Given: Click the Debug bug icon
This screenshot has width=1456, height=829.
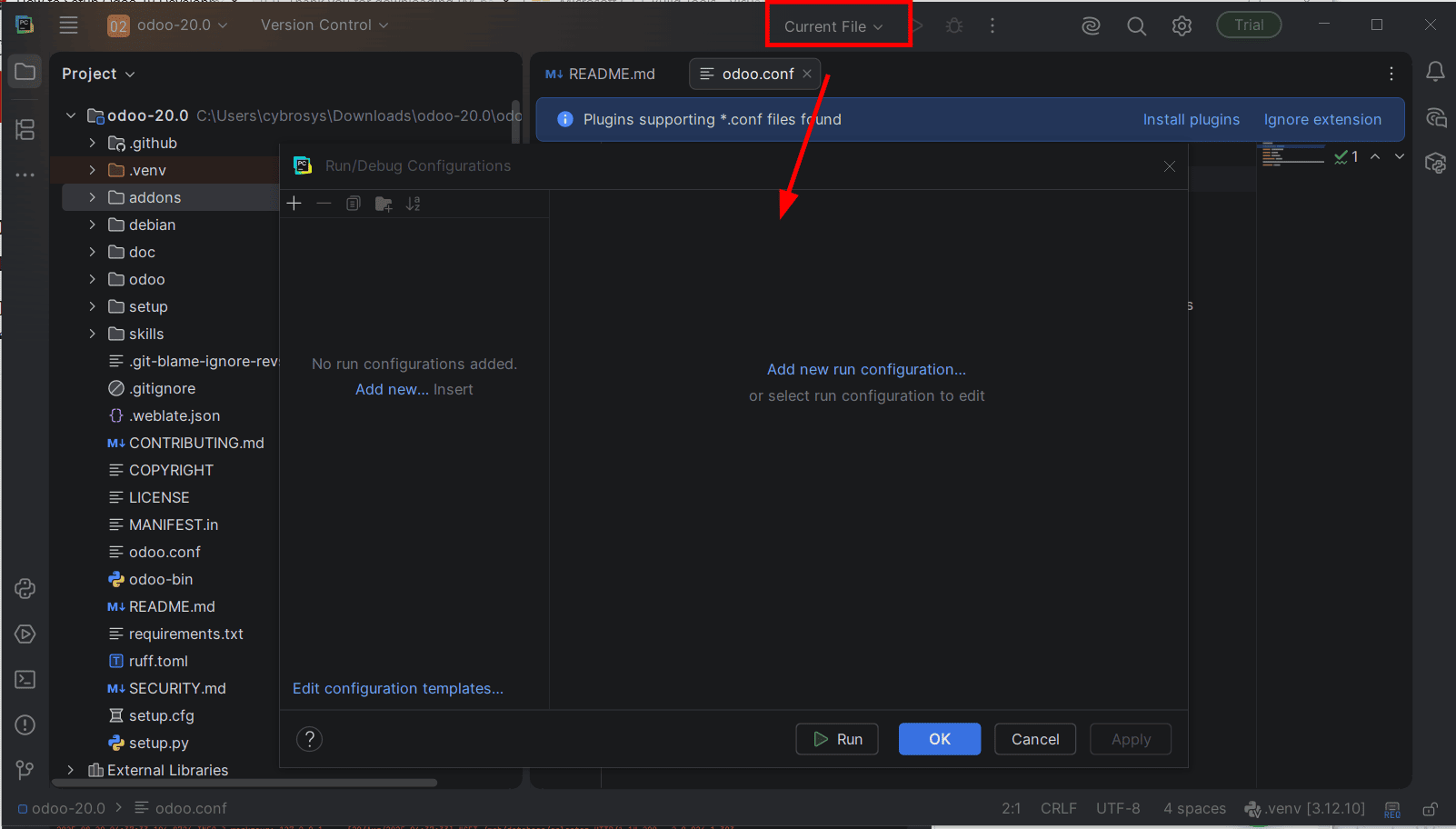Looking at the screenshot, I should [x=954, y=25].
